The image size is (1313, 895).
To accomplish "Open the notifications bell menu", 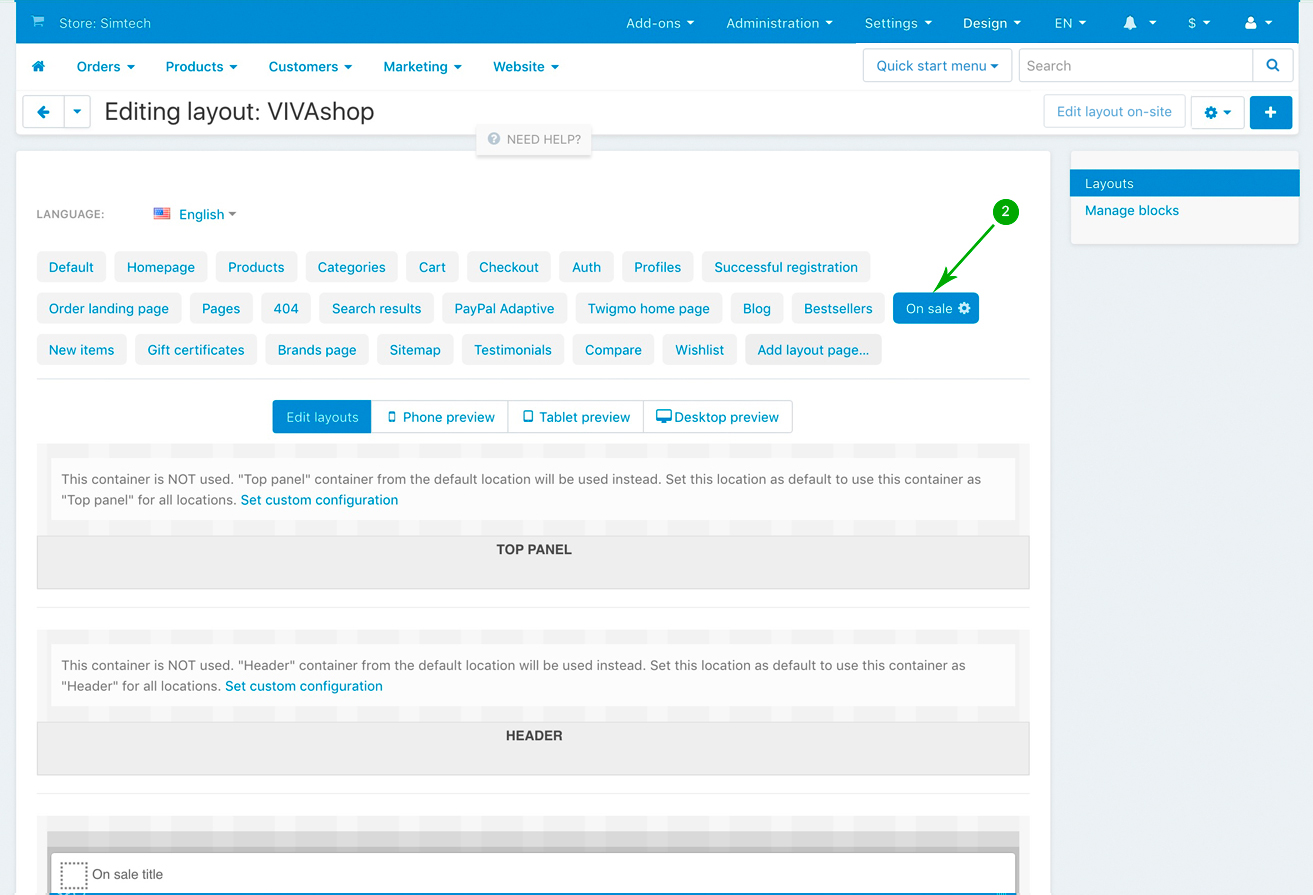I will pos(1139,23).
